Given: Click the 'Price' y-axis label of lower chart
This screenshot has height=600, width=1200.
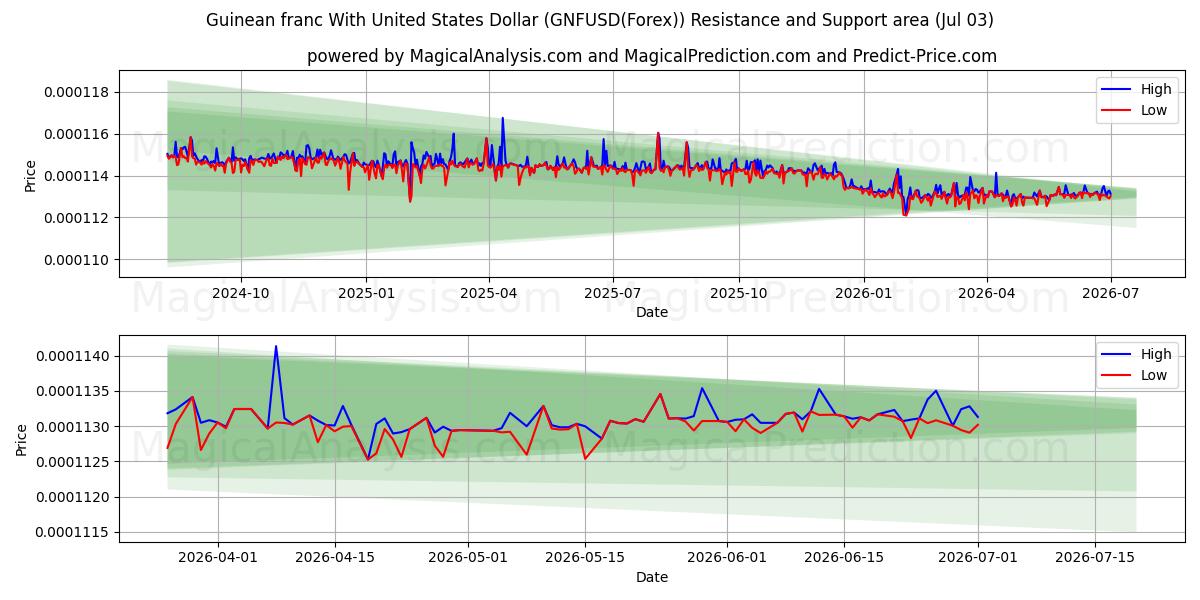Looking at the screenshot, I should [23, 439].
